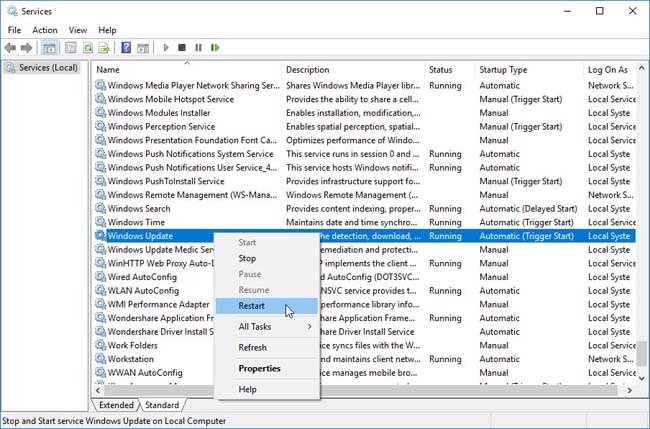Select Windows PushToInstall Service row
This screenshot has height=429, width=650.
(x=365, y=181)
